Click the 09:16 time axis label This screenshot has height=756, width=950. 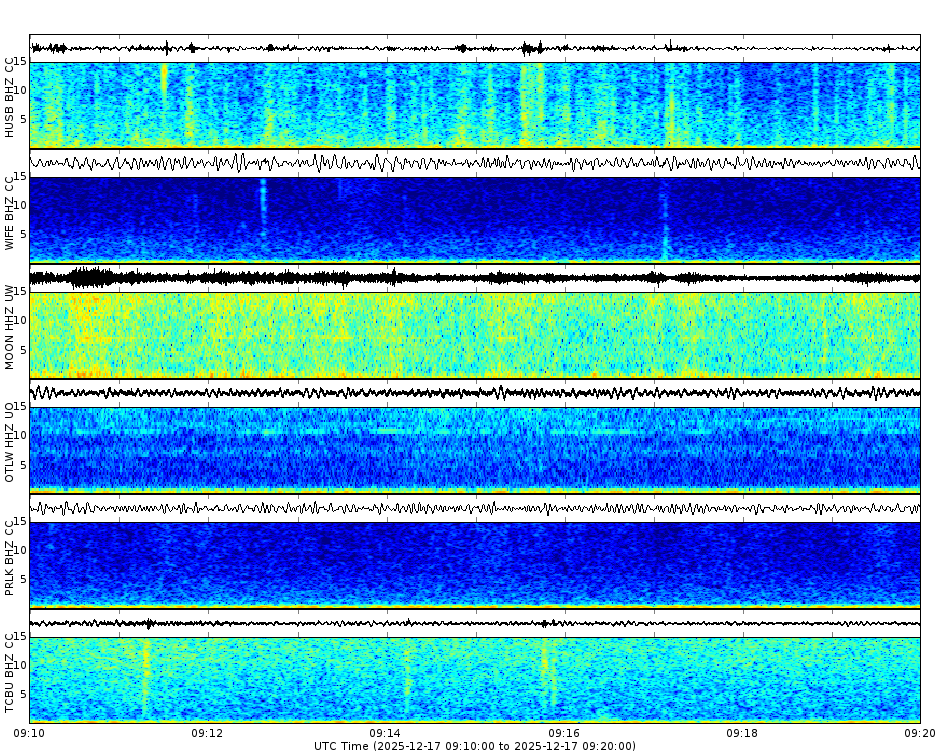[x=564, y=731]
